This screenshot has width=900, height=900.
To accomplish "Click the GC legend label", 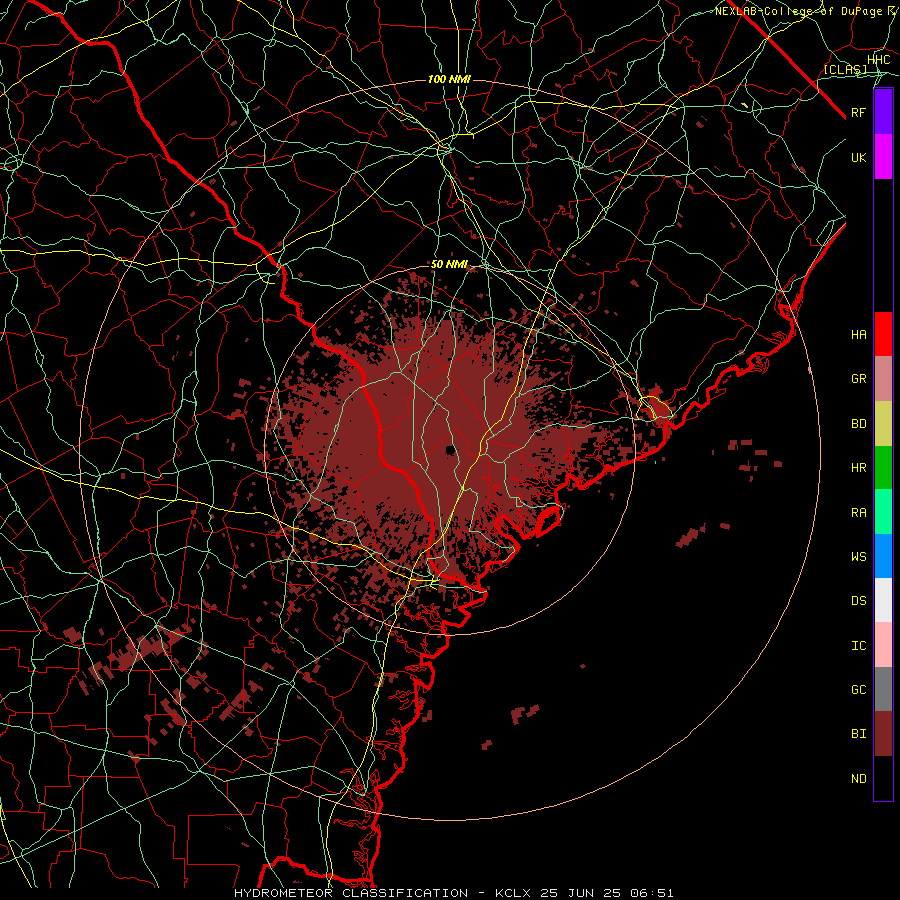I will pos(859,690).
